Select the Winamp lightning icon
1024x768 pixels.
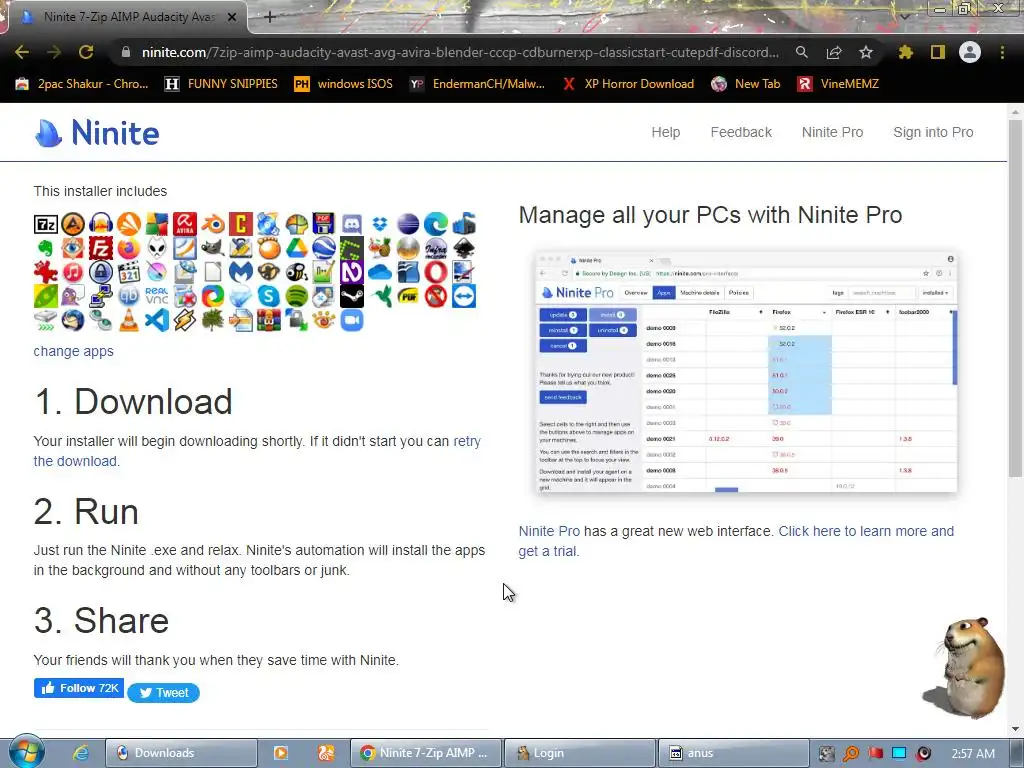[x=185, y=320]
